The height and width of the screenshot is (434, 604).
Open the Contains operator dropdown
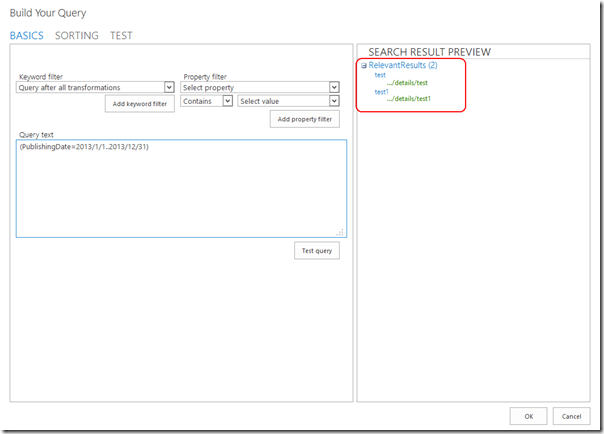pos(206,101)
